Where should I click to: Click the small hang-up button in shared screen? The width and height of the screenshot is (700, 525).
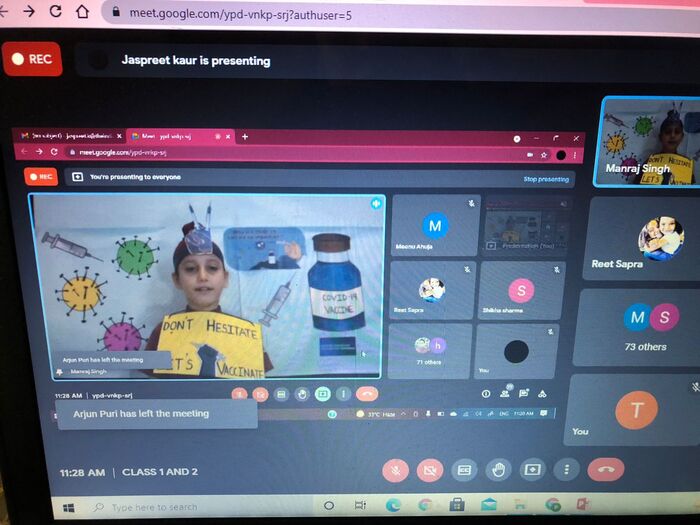pos(367,394)
